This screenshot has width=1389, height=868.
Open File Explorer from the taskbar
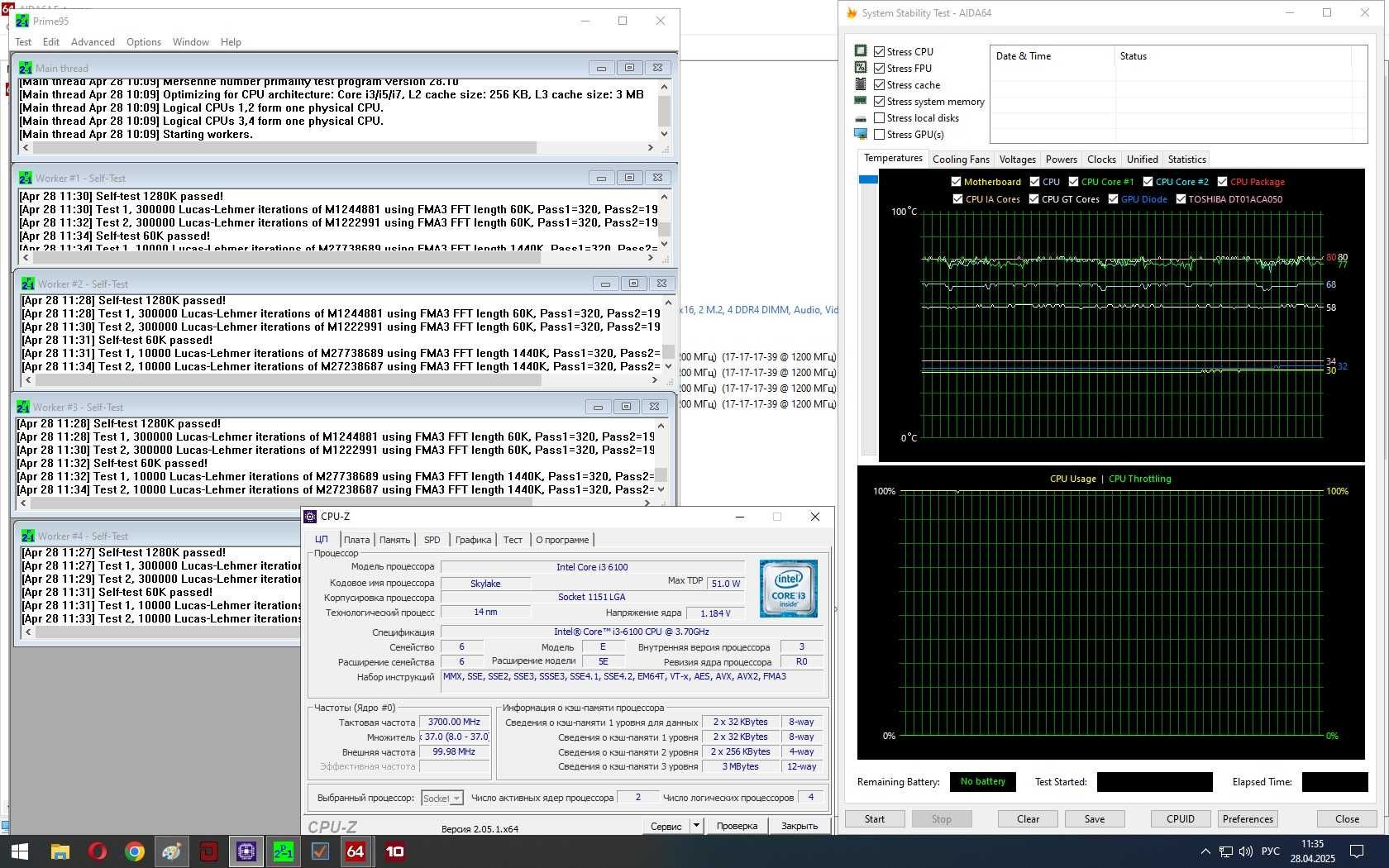coord(60,851)
